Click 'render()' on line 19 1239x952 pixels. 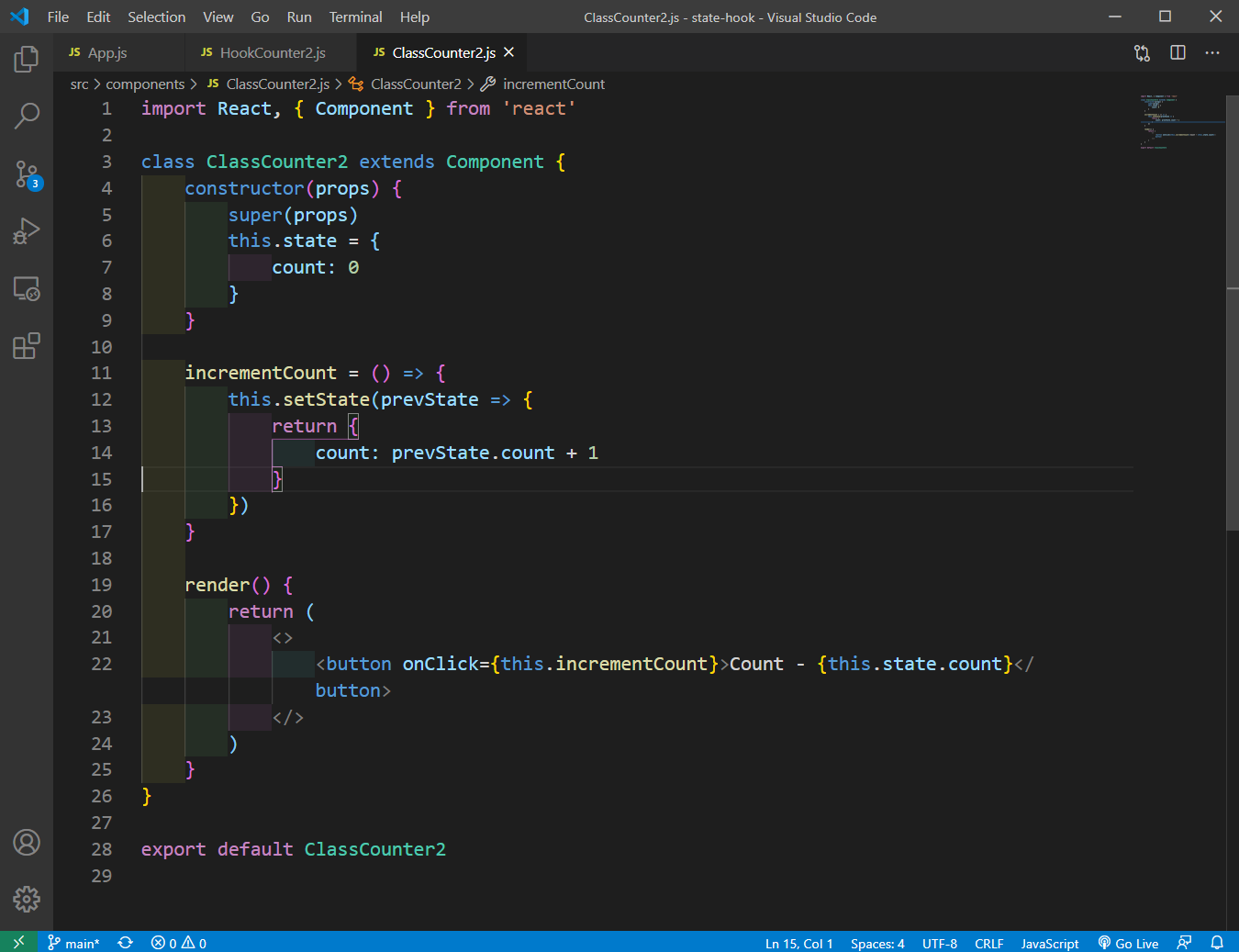tap(228, 585)
